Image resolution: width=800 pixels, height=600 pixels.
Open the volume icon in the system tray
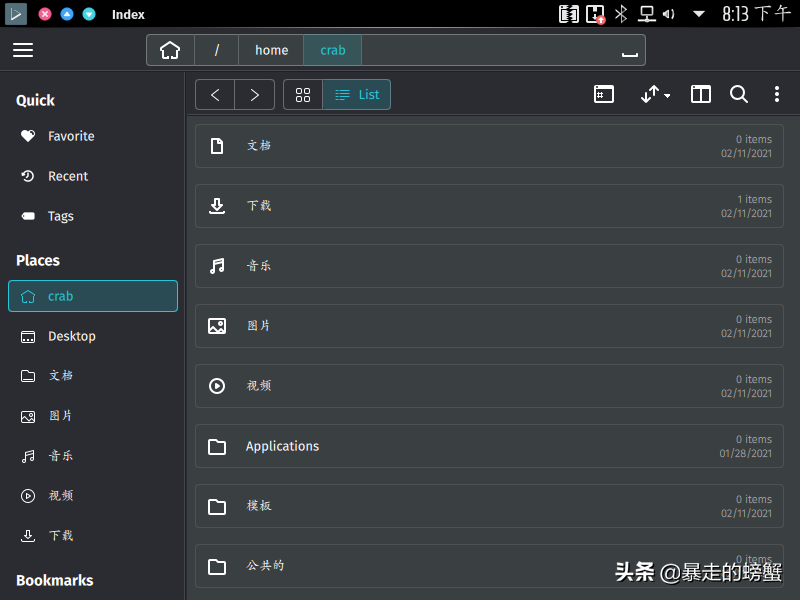pyautogui.click(x=668, y=14)
